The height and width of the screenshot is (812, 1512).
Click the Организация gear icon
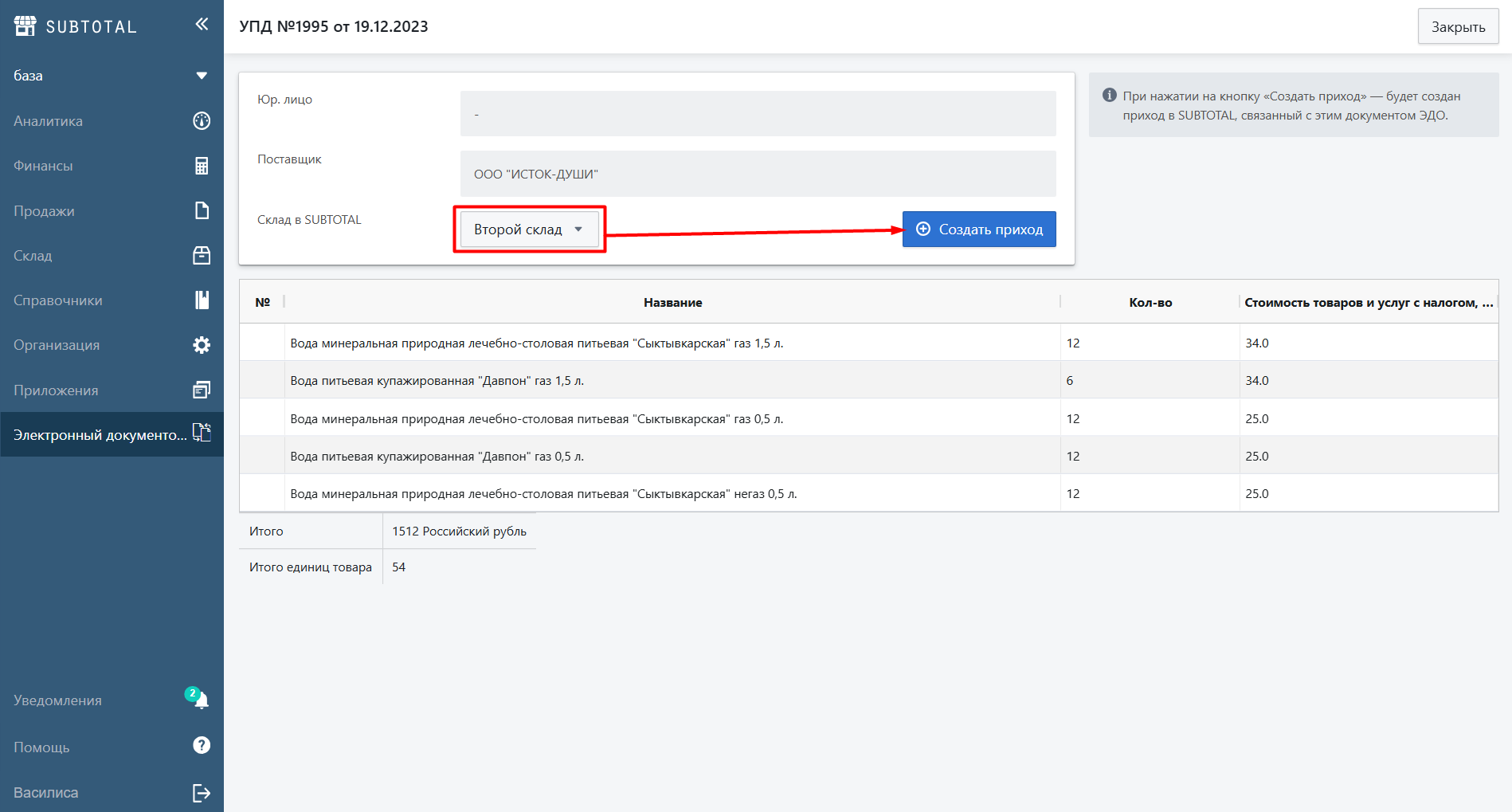[202, 345]
